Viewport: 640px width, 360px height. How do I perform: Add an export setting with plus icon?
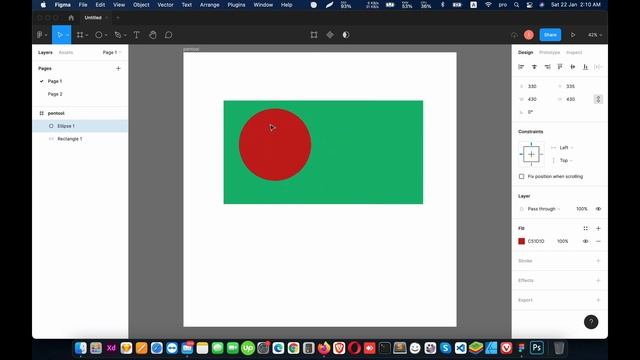coord(598,300)
